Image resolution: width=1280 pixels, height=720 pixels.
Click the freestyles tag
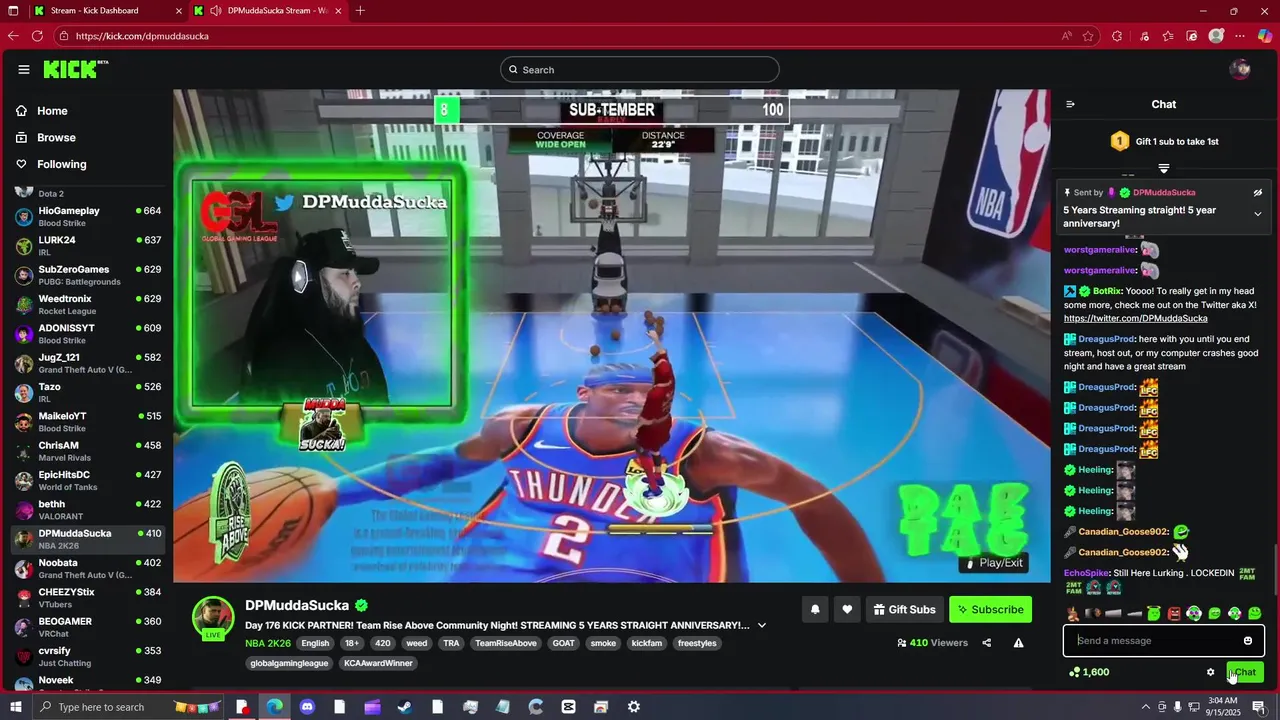coord(697,643)
